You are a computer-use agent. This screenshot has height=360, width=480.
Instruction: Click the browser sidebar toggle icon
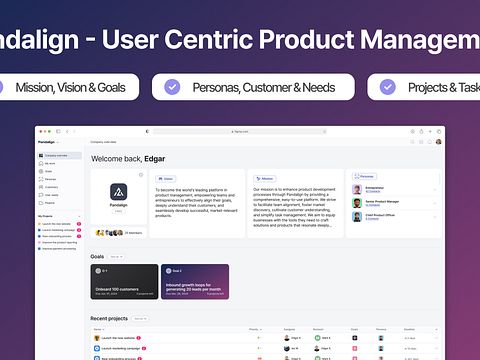point(58,131)
